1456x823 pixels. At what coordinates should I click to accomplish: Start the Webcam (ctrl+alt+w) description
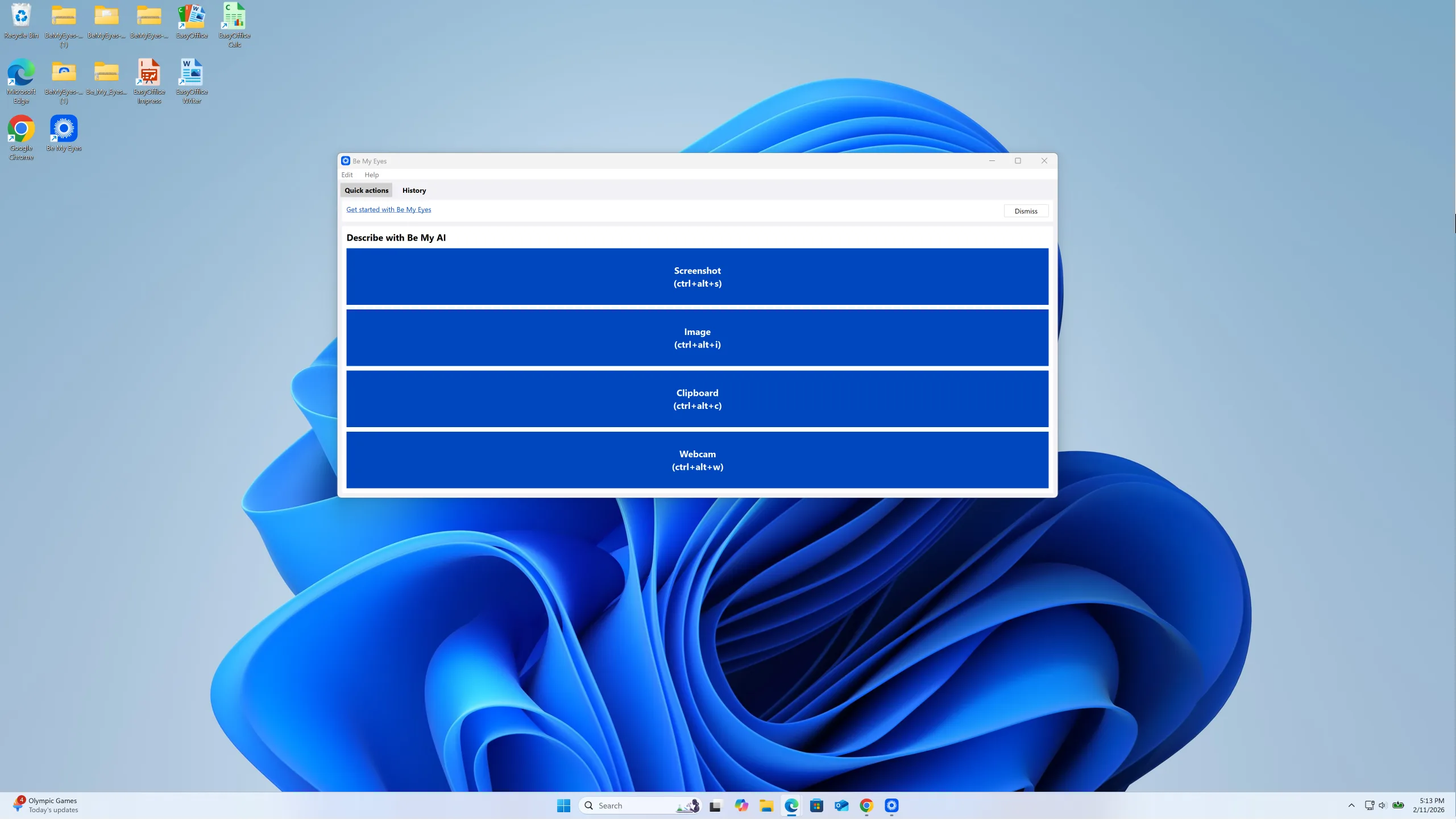(x=697, y=461)
